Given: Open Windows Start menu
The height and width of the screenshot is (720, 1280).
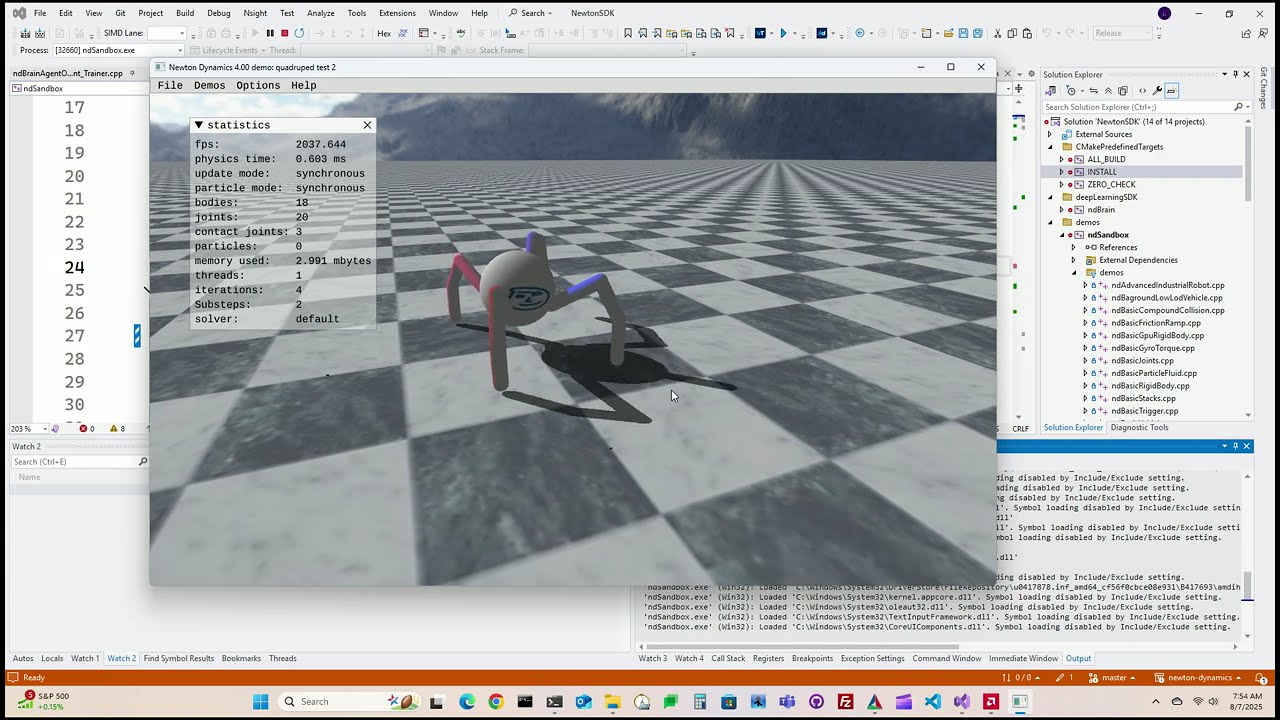Looking at the screenshot, I should tap(260, 701).
